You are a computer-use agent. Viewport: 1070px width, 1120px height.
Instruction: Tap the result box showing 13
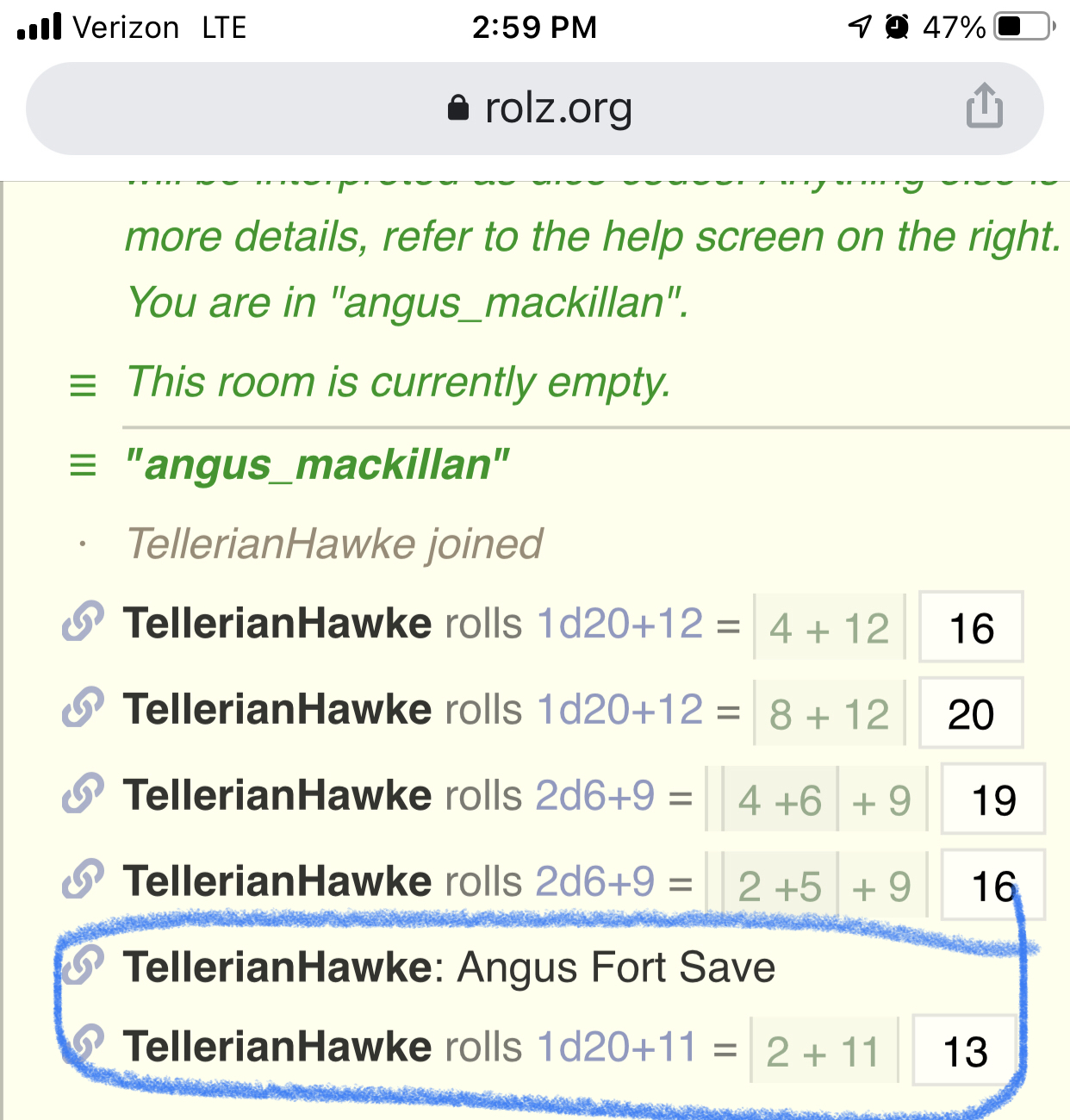click(965, 1051)
